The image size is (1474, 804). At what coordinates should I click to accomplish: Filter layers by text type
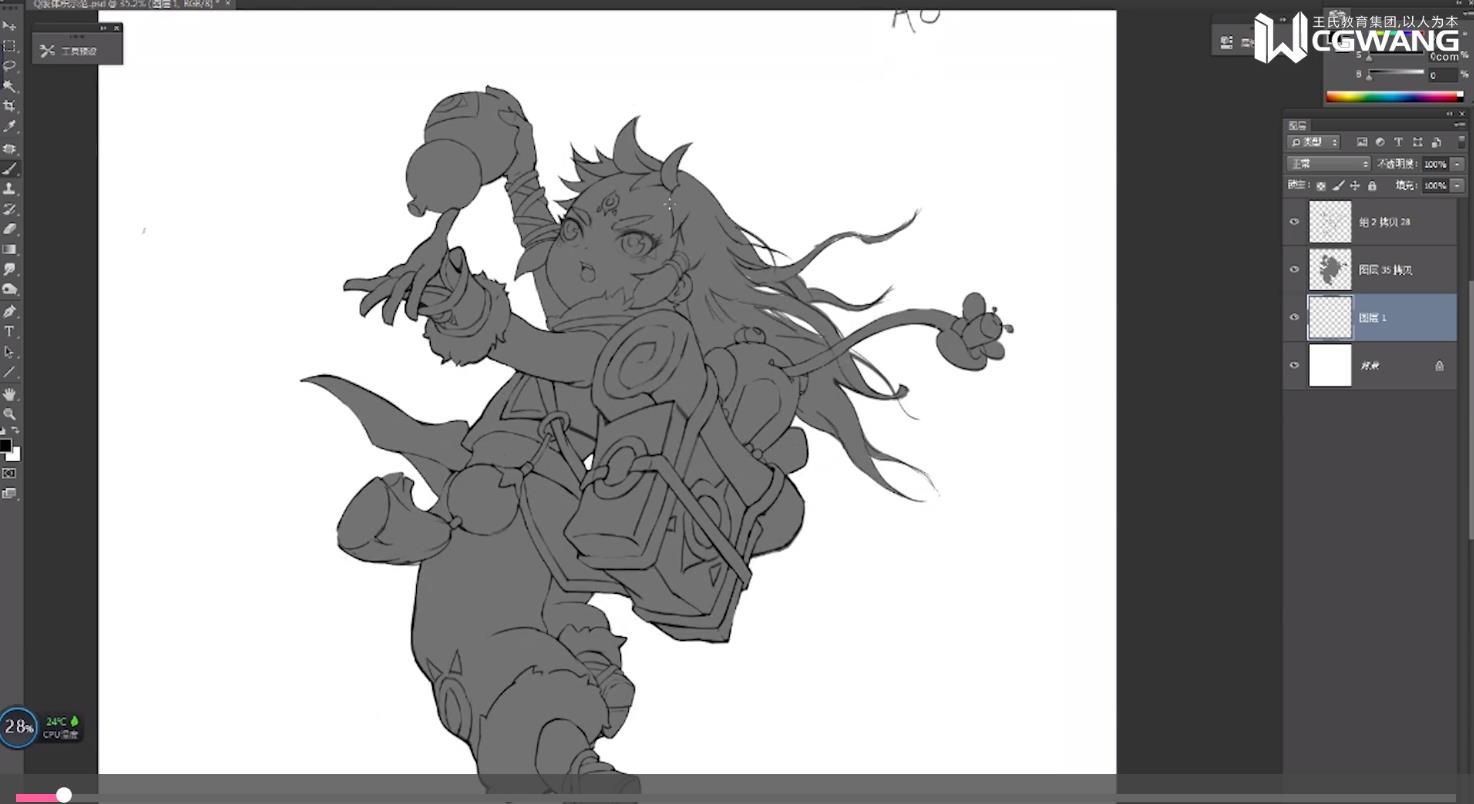point(1398,142)
